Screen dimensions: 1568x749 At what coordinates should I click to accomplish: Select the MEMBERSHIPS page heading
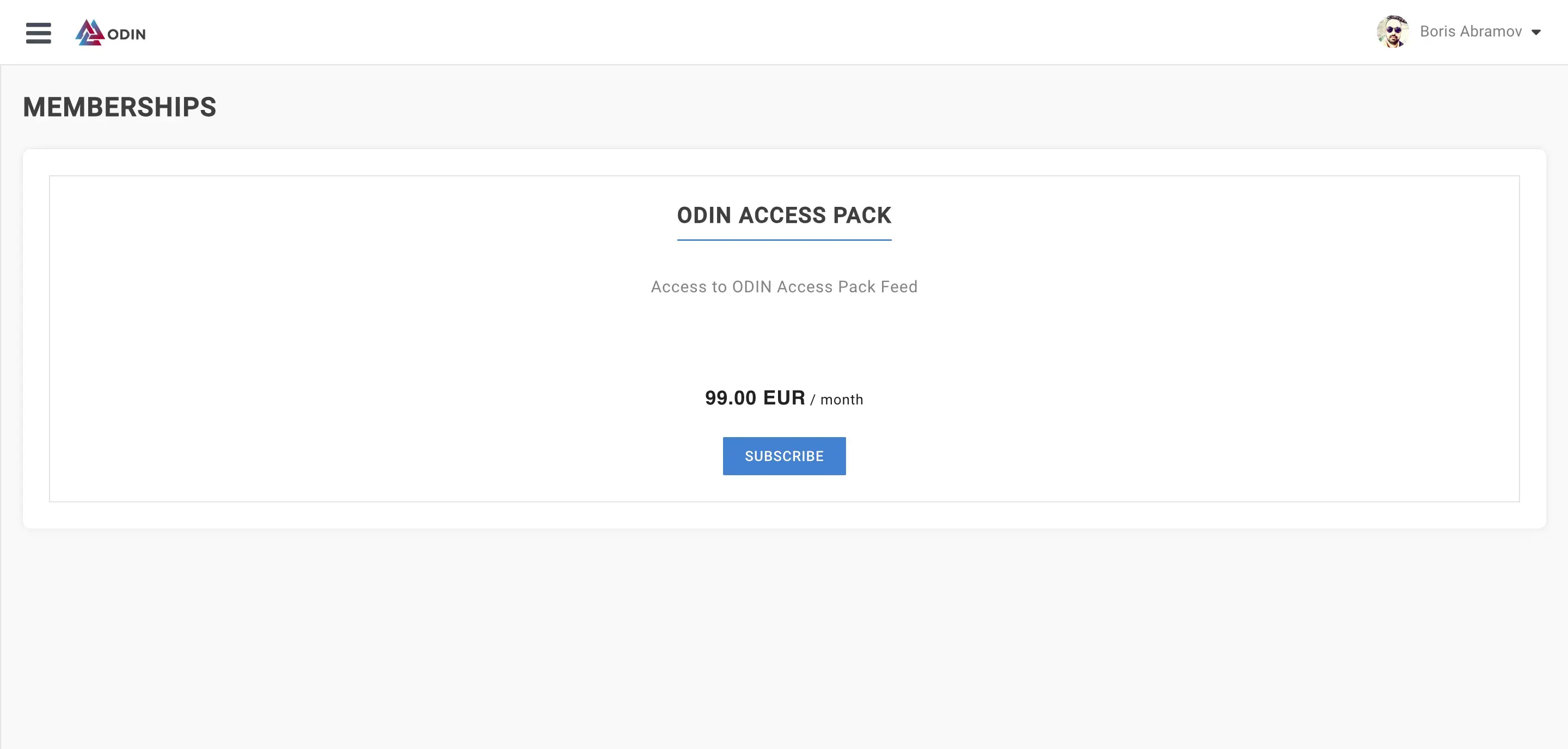pyautogui.click(x=119, y=107)
